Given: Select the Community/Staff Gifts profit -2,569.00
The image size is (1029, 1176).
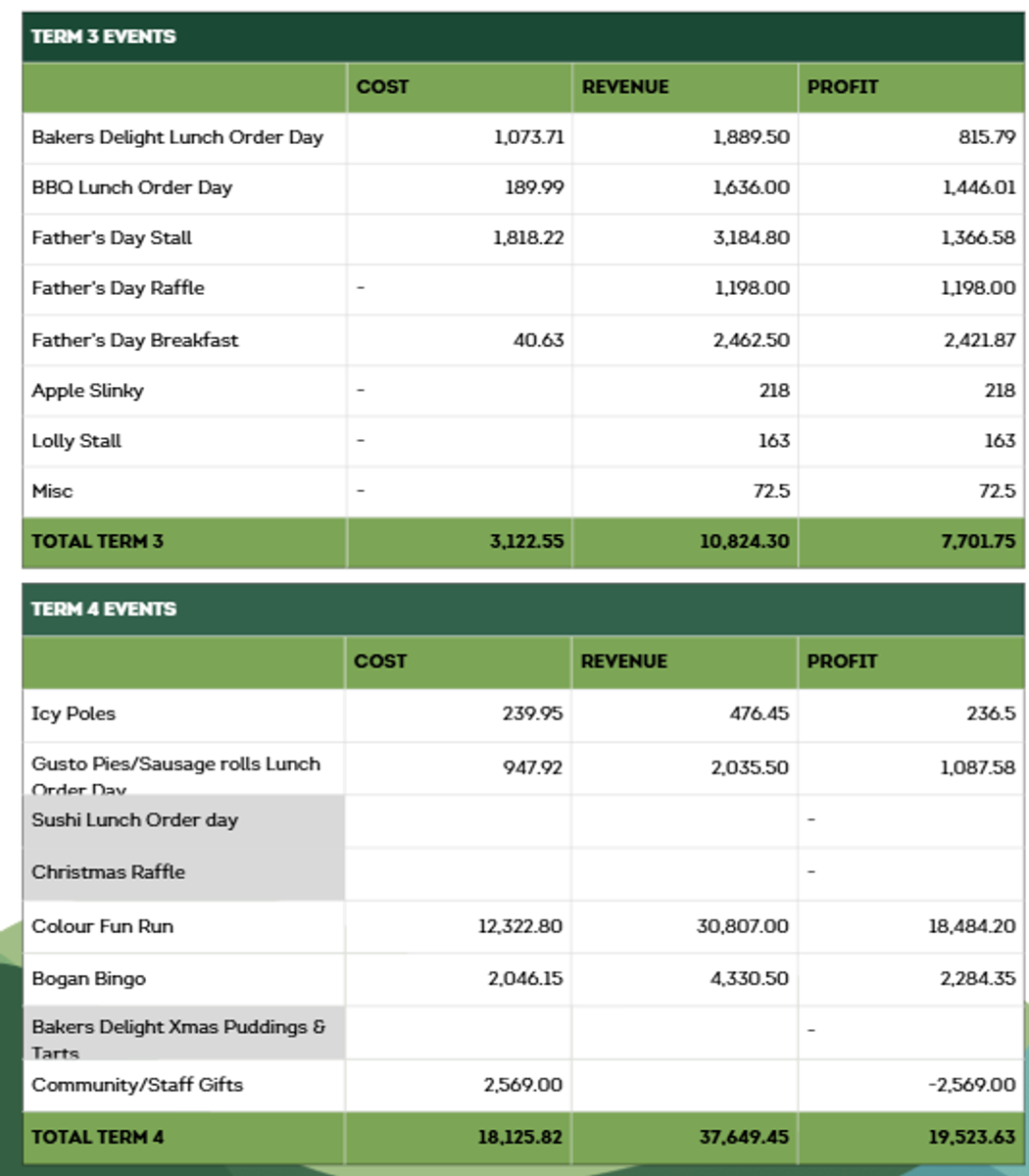Looking at the screenshot, I should (971, 1085).
